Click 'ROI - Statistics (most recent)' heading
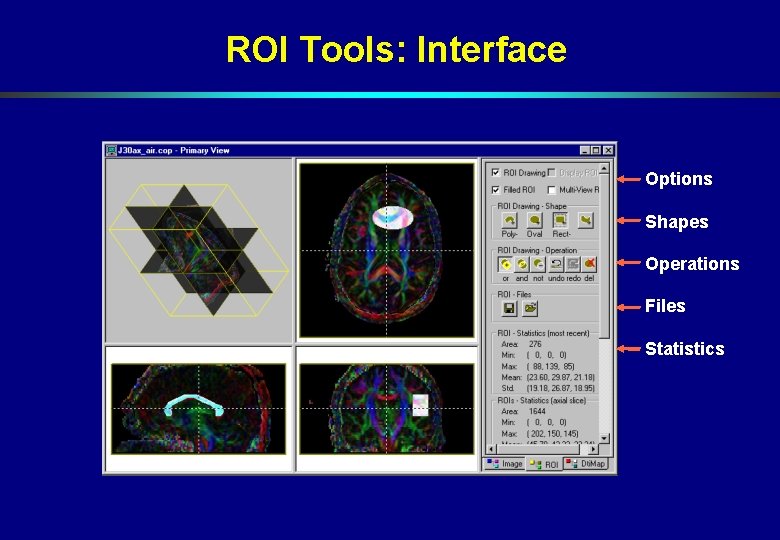 (543, 333)
